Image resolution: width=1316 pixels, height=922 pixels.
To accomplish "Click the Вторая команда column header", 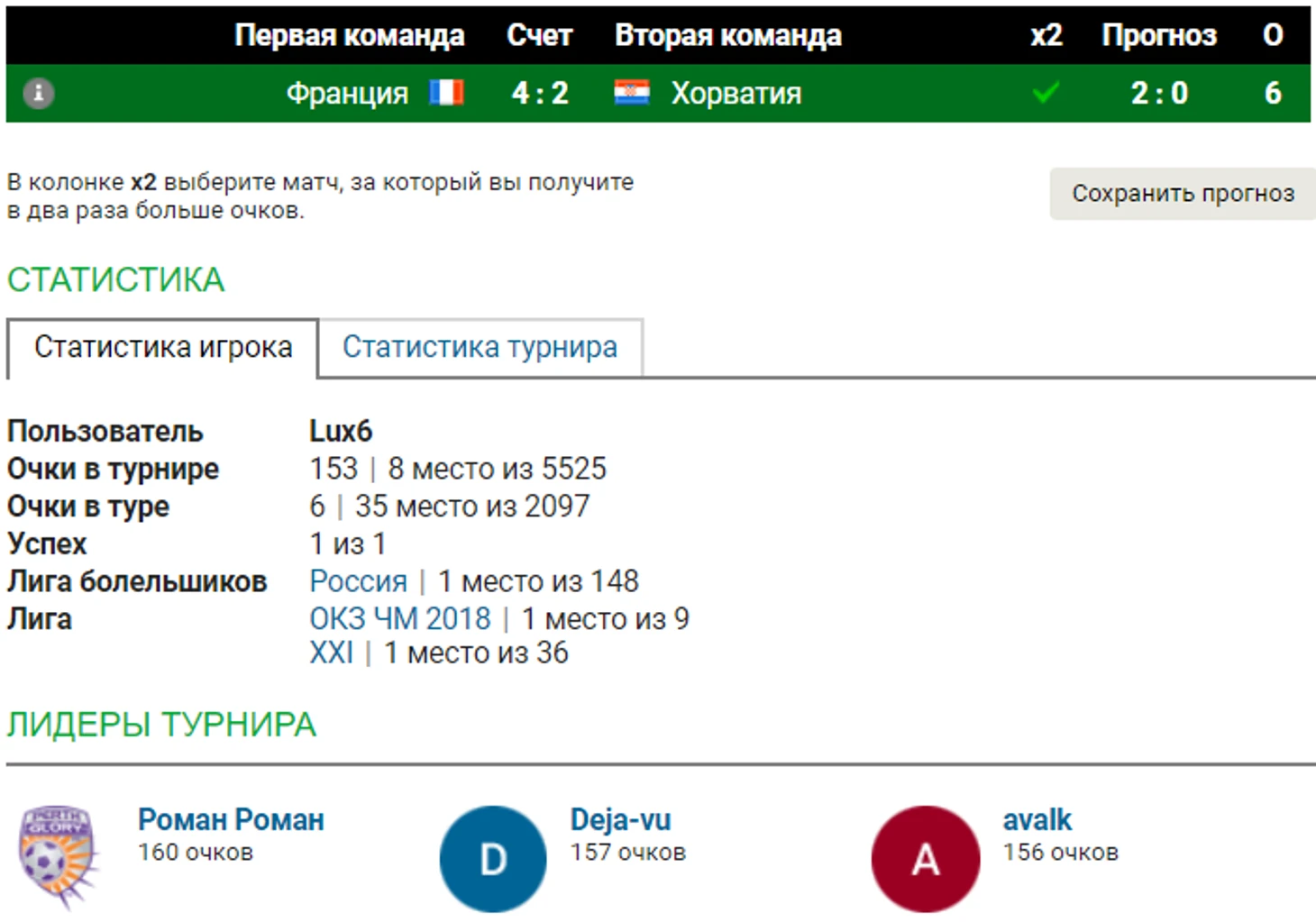I will click(728, 35).
